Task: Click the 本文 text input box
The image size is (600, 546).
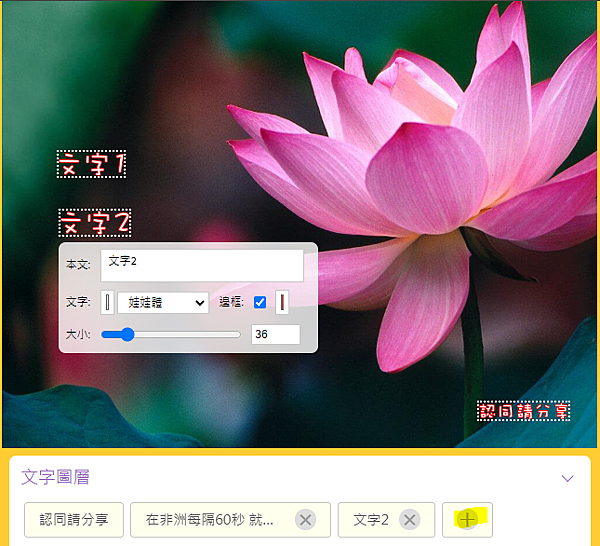Action: [x=202, y=266]
